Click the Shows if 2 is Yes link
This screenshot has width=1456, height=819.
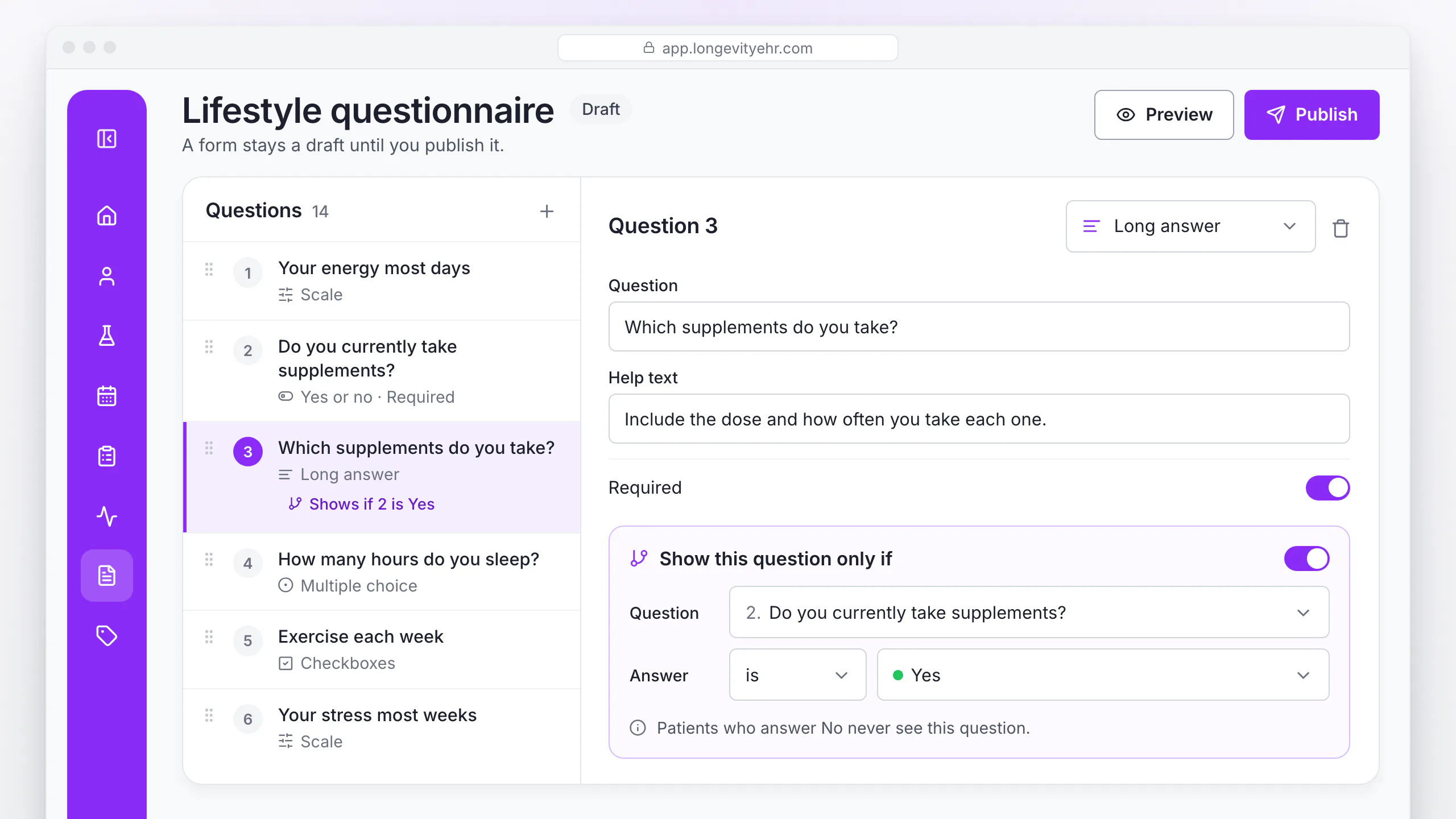(362, 504)
